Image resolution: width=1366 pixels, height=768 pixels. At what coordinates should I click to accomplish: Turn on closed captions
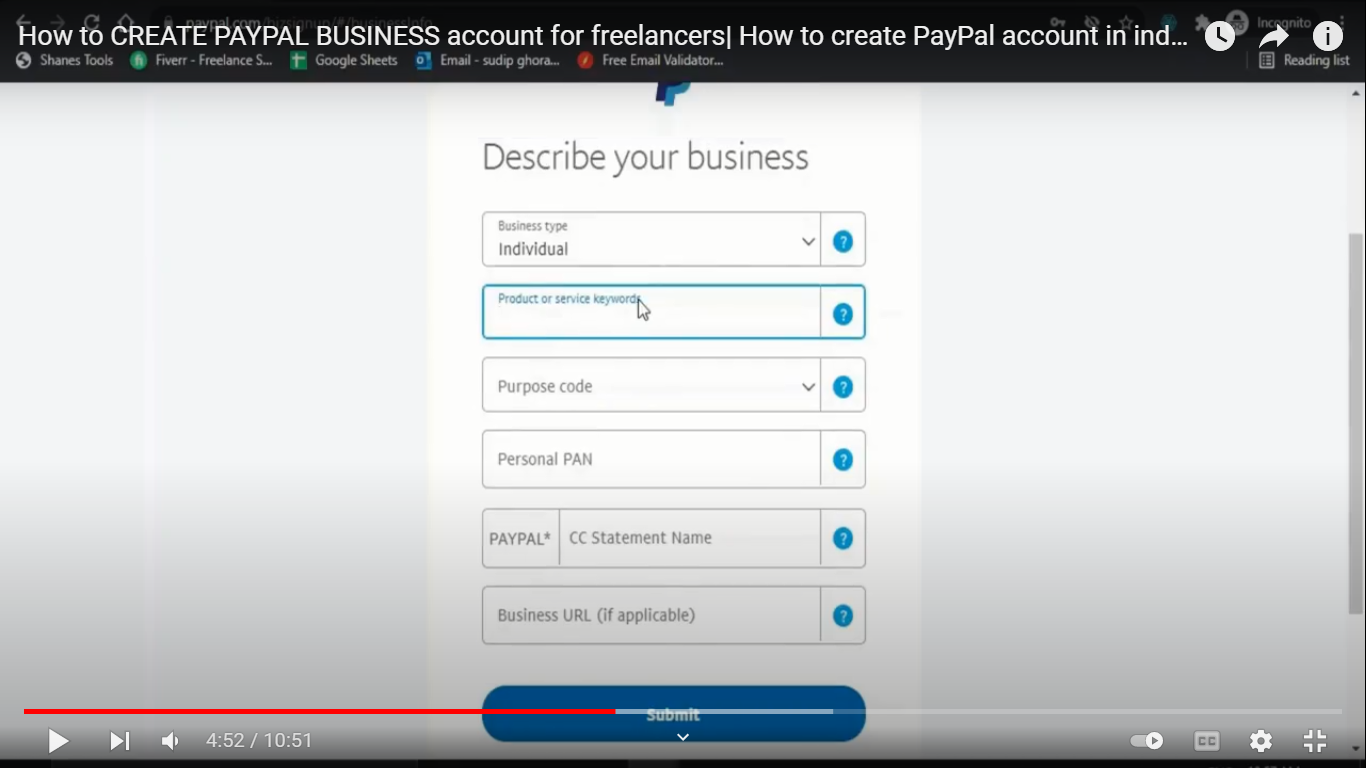[x=1207, y=741]
